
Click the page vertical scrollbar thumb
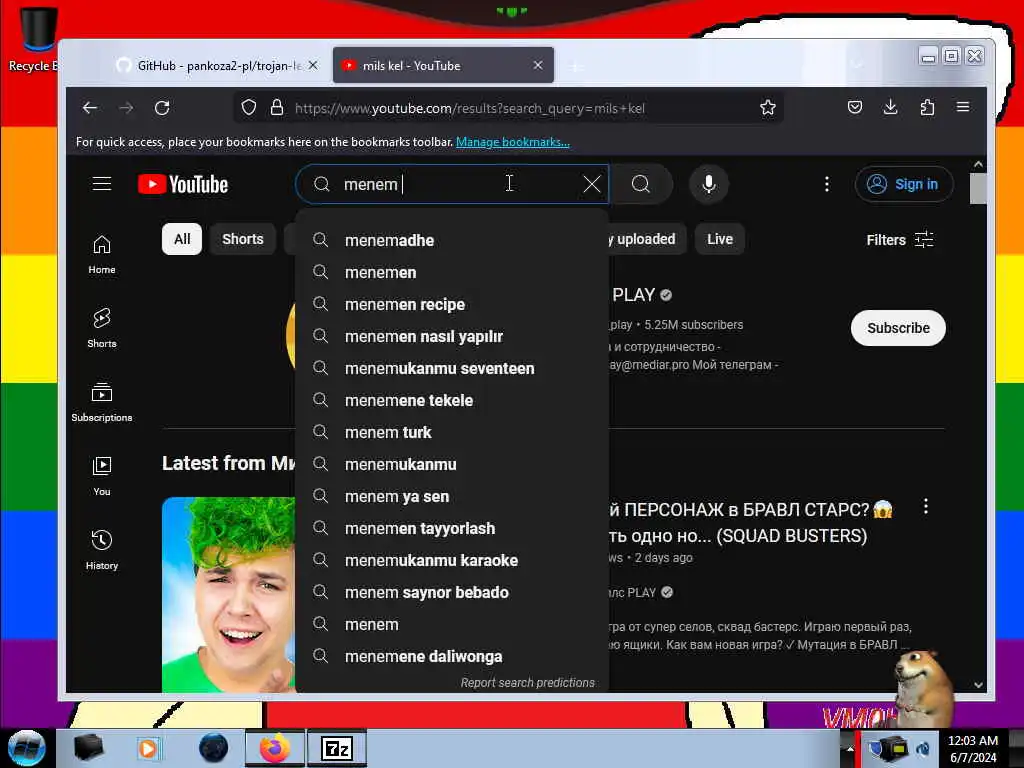coord(978,189)
